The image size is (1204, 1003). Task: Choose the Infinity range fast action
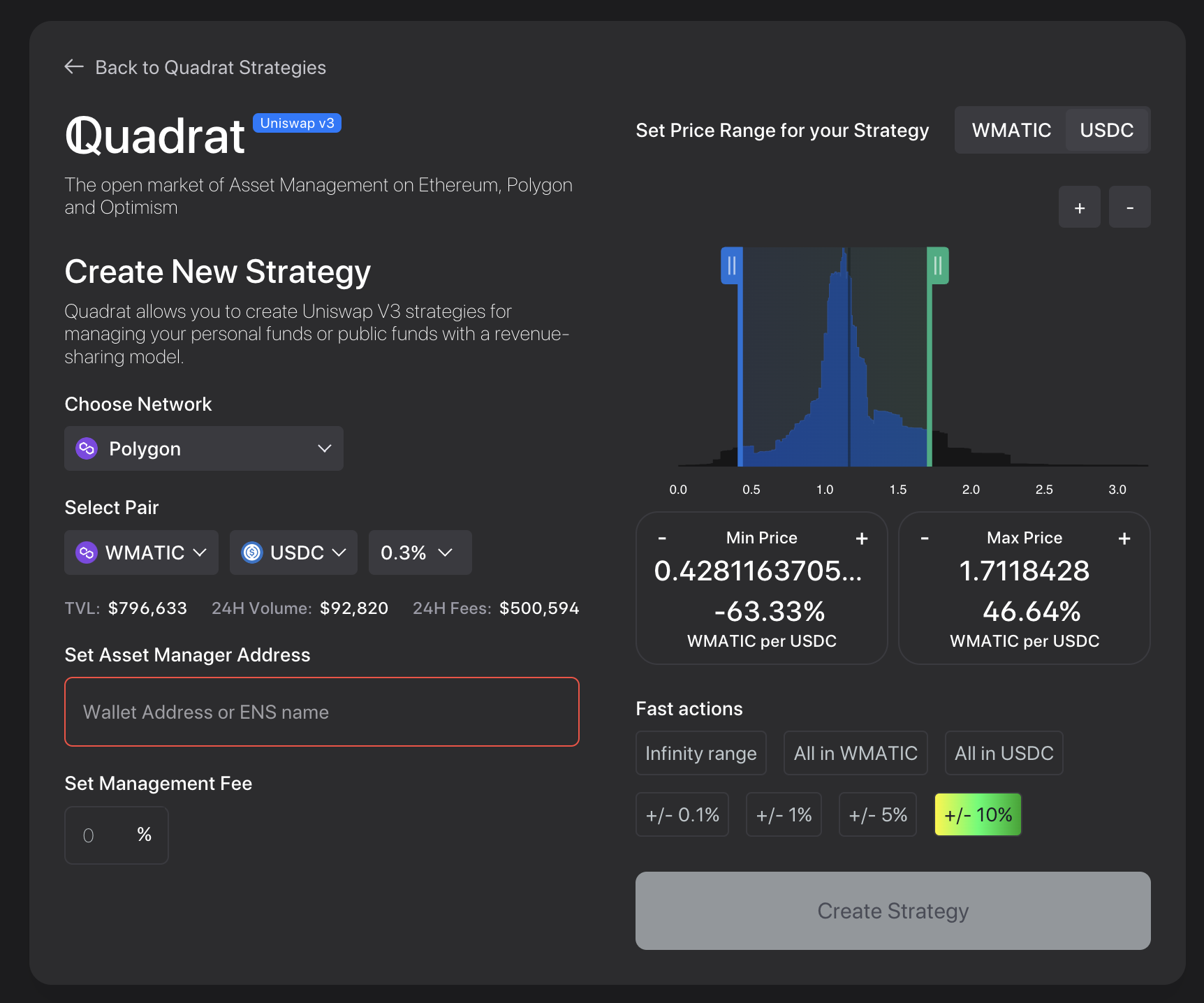700,753
